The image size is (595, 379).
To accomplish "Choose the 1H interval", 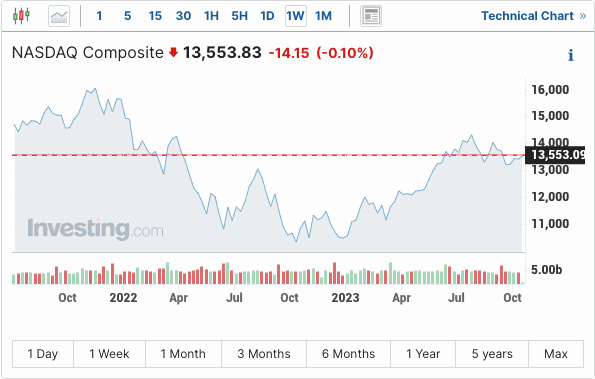I will (x=211, y=16).
